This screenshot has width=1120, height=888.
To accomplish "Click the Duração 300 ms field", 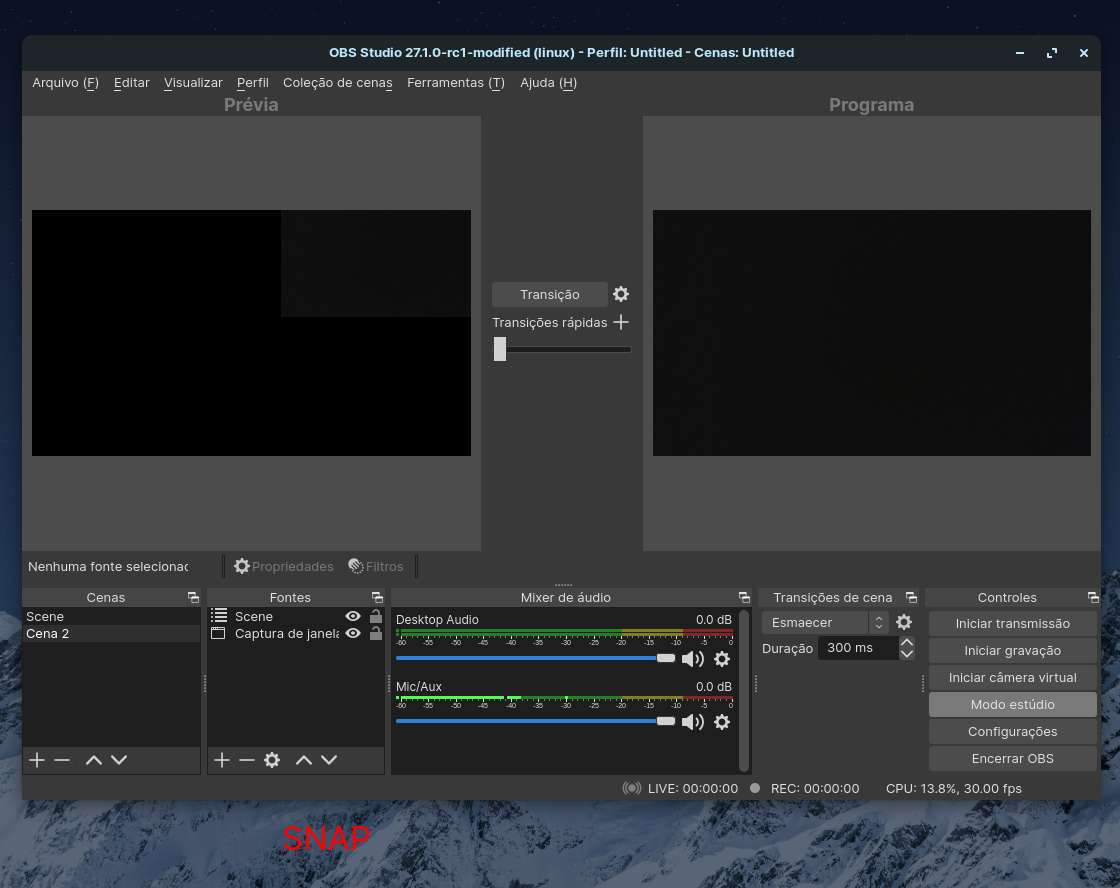I will click(x=859, y=648).
